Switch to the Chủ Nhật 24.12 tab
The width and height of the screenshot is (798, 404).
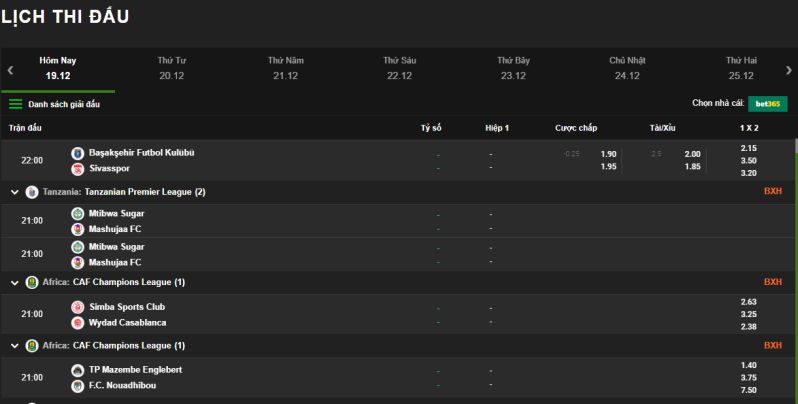(626, 68)
